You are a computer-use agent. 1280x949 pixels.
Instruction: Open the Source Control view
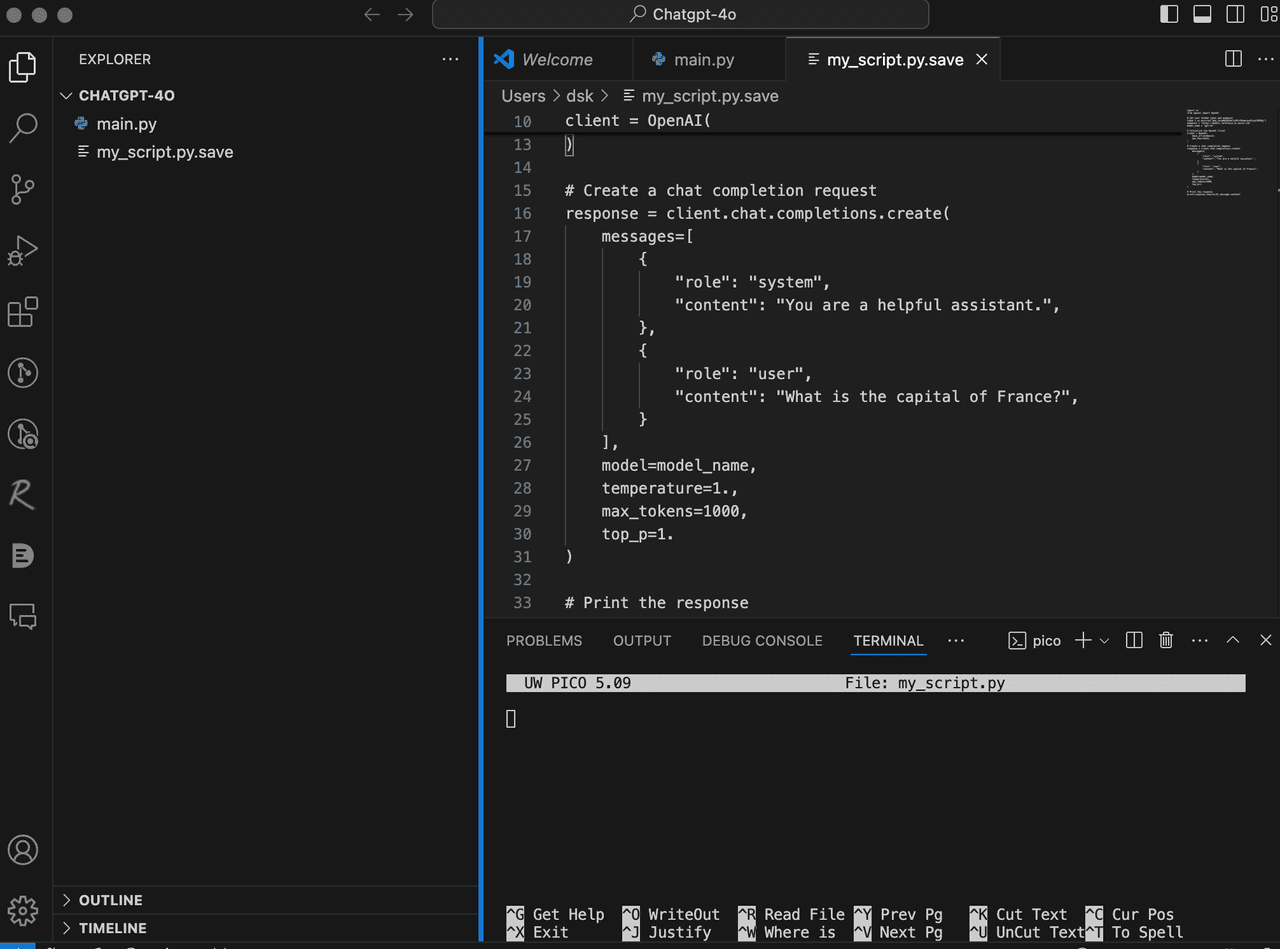click(x=22, y=188)
